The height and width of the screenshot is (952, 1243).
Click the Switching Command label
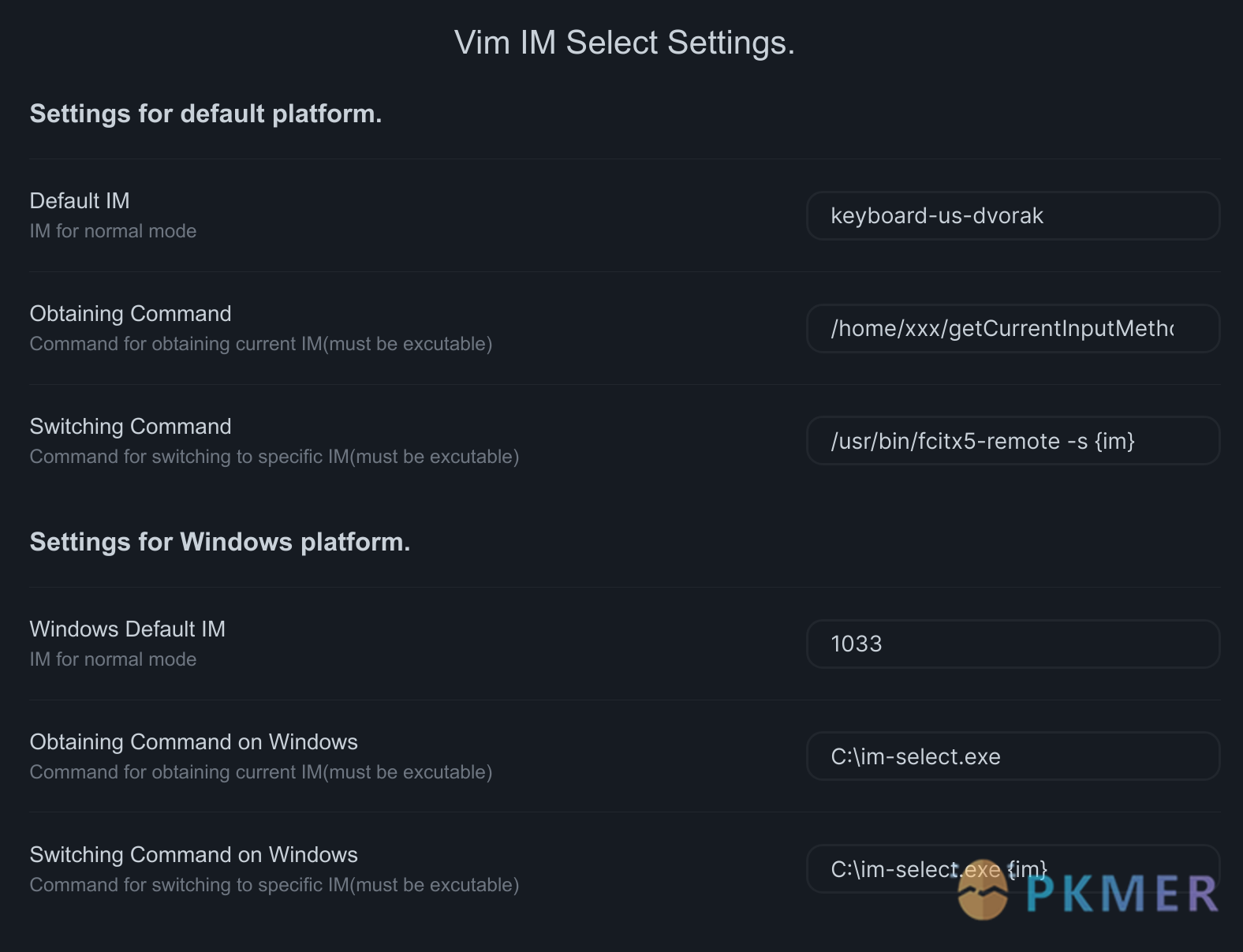point(130,426)
